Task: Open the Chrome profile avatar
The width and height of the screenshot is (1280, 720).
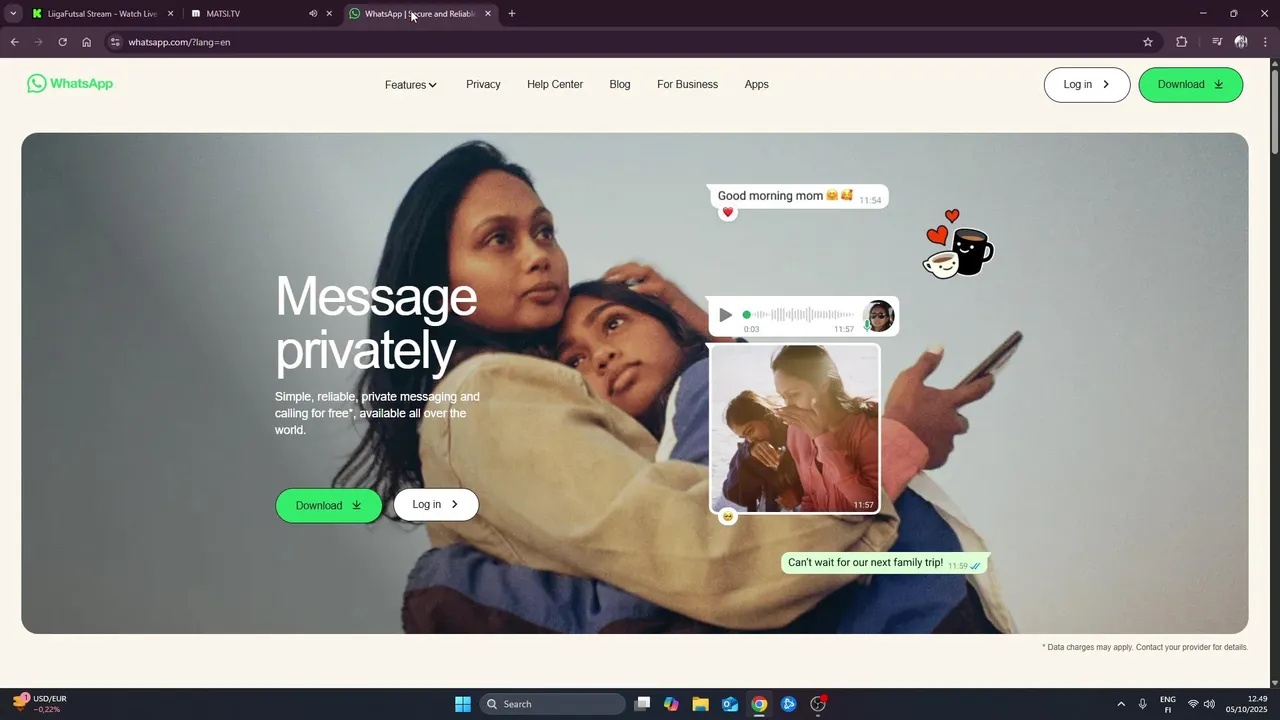Action: [x=1241, y=42]
